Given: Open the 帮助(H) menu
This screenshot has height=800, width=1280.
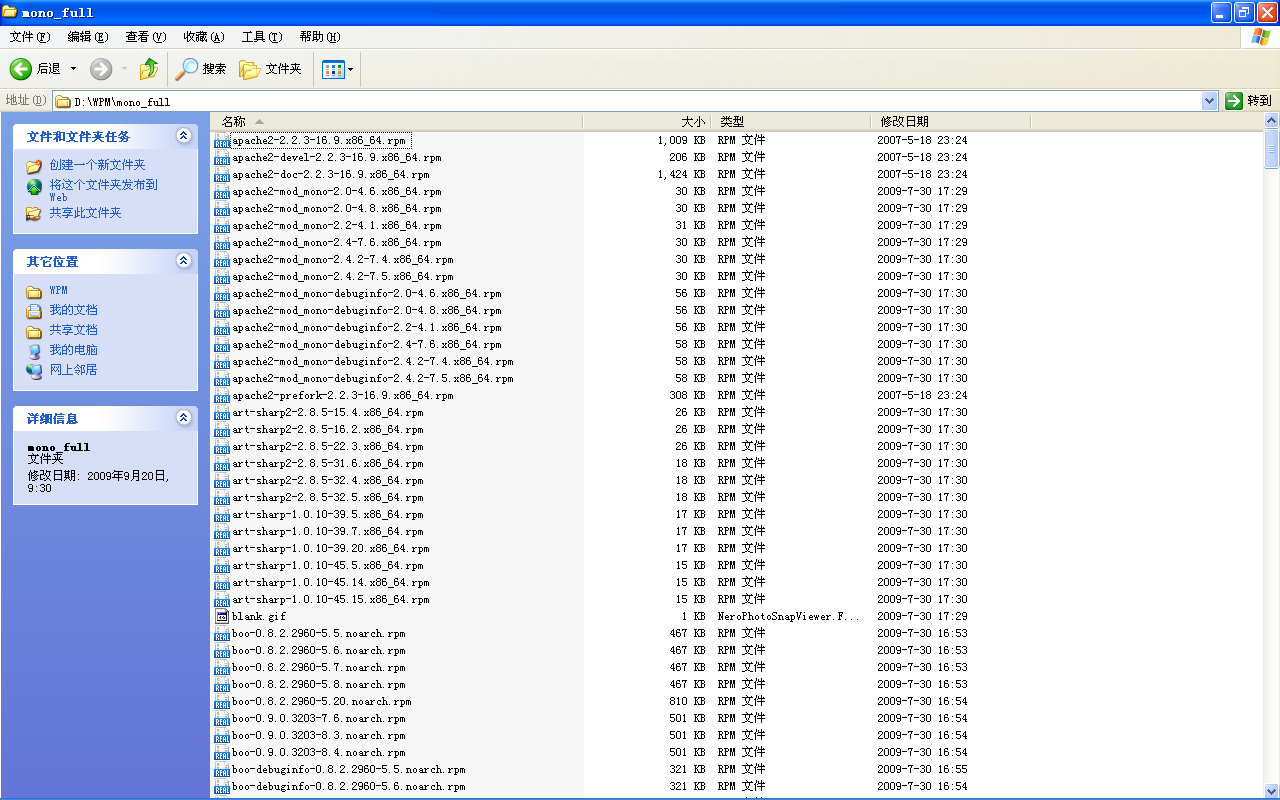Looking at the screenshot, I should click(x=320, y=37).
